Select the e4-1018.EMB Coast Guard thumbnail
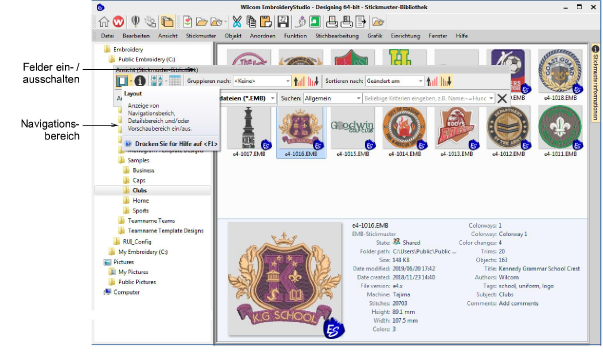603x361 pixels. [560, 71]
